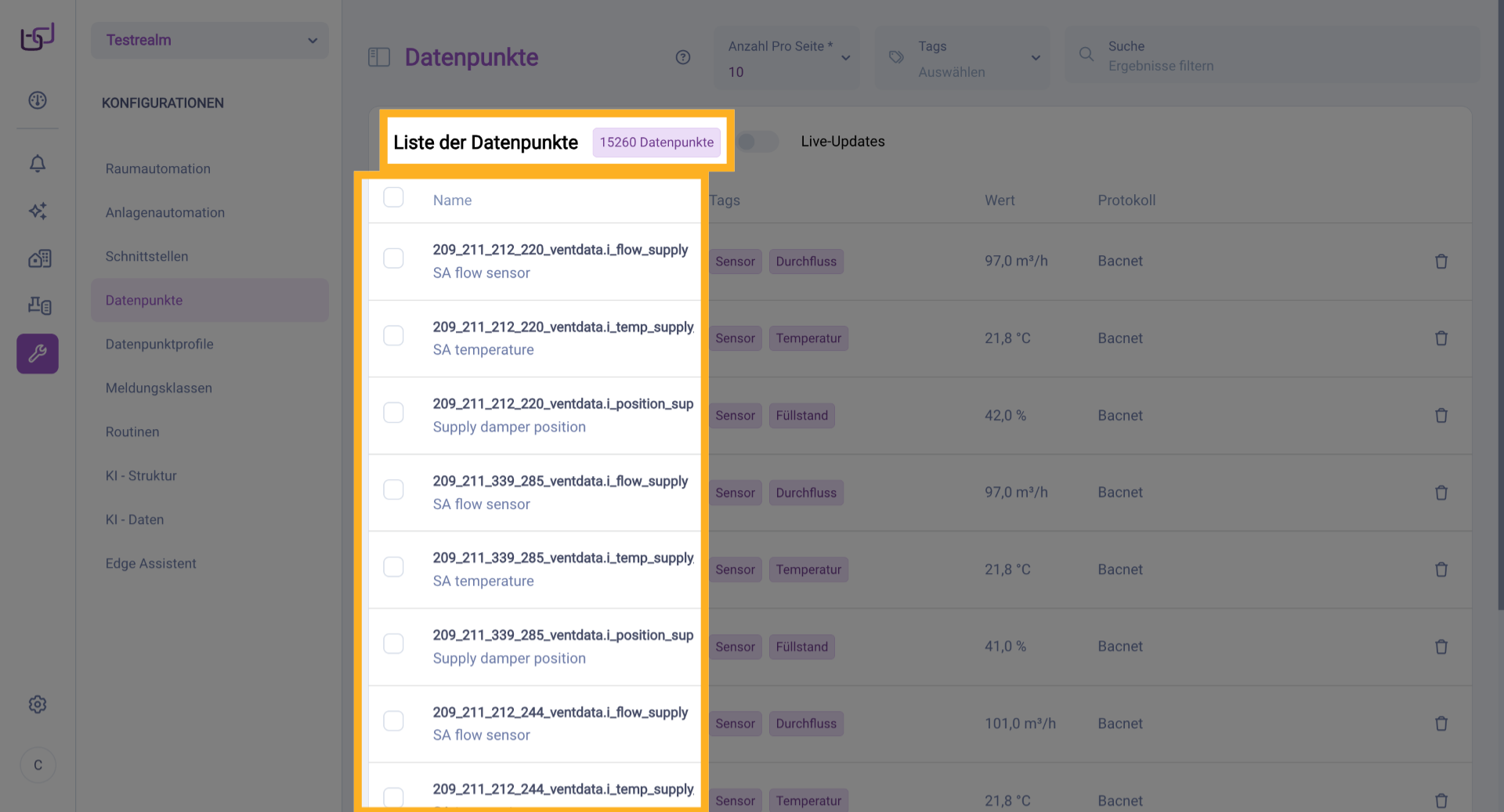
Task: Open the Anzahl Pro Seite dropdown
Action: [787, 58]
